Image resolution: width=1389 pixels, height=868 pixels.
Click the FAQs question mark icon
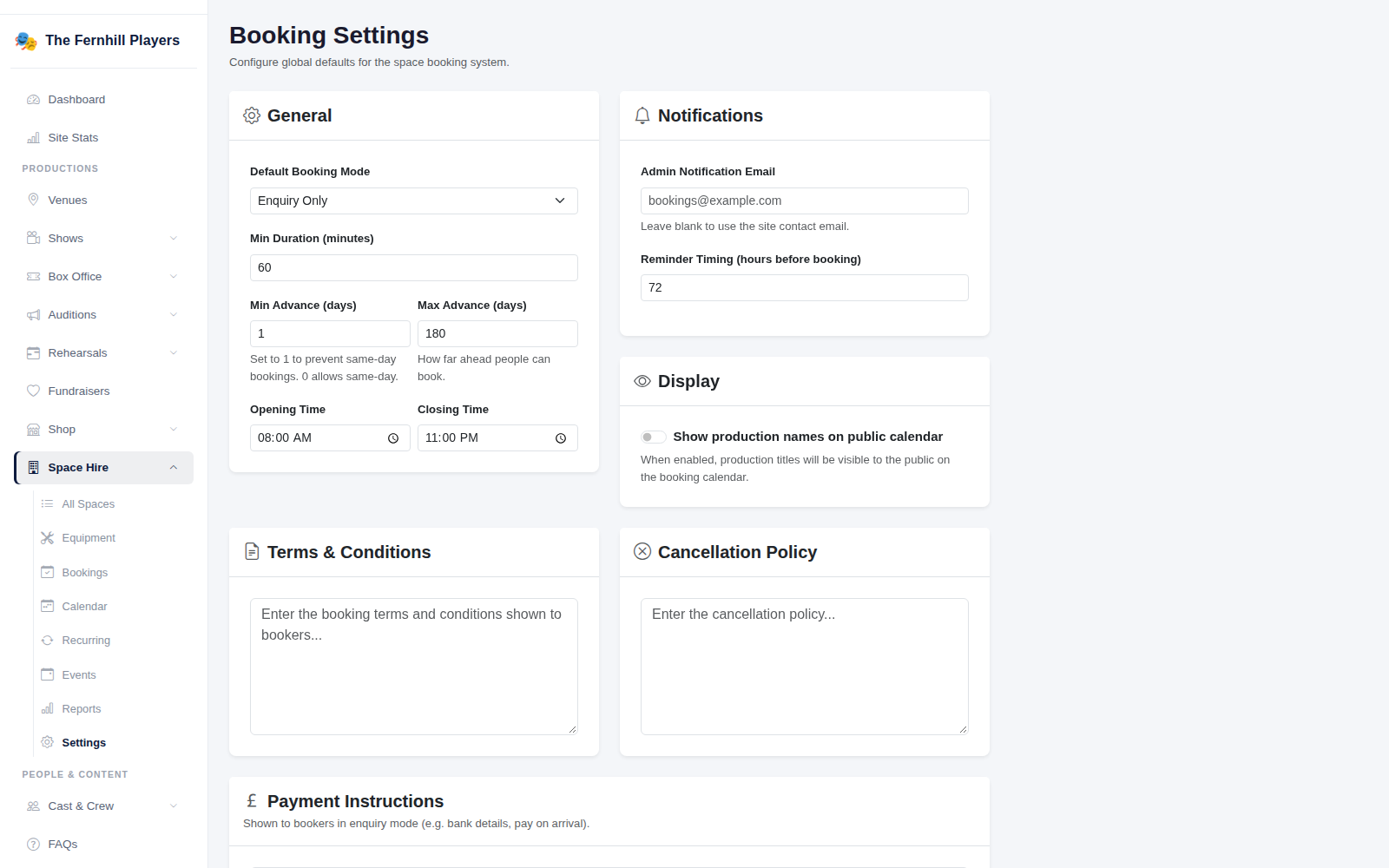pos(34,845)
